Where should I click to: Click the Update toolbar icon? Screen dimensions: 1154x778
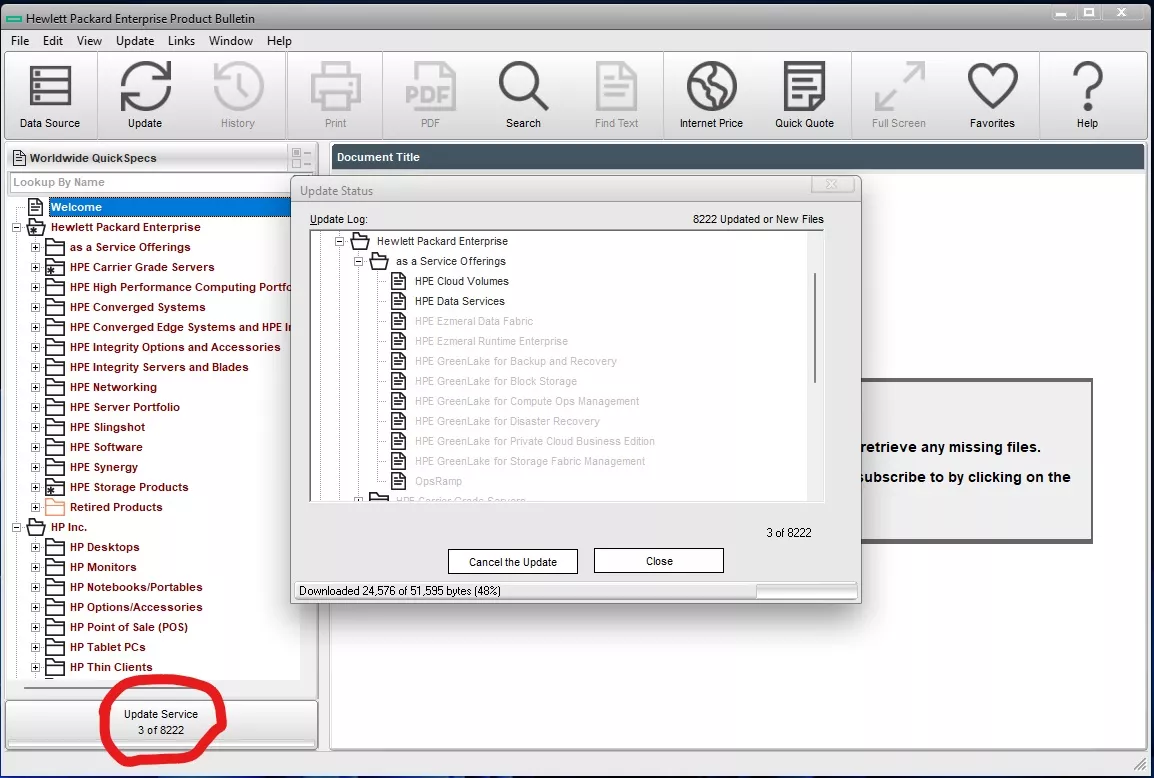pyautogui.click(x=145, y=86)
